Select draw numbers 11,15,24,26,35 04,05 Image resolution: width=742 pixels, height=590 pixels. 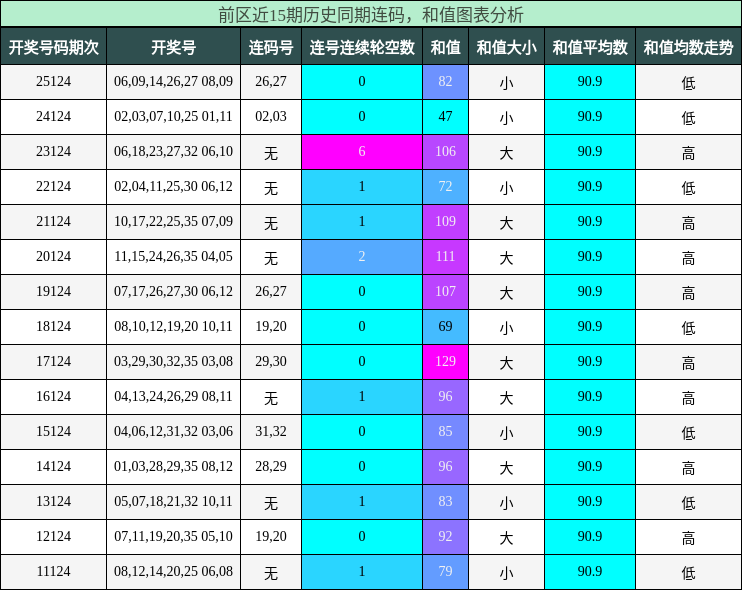coord(174,256)
